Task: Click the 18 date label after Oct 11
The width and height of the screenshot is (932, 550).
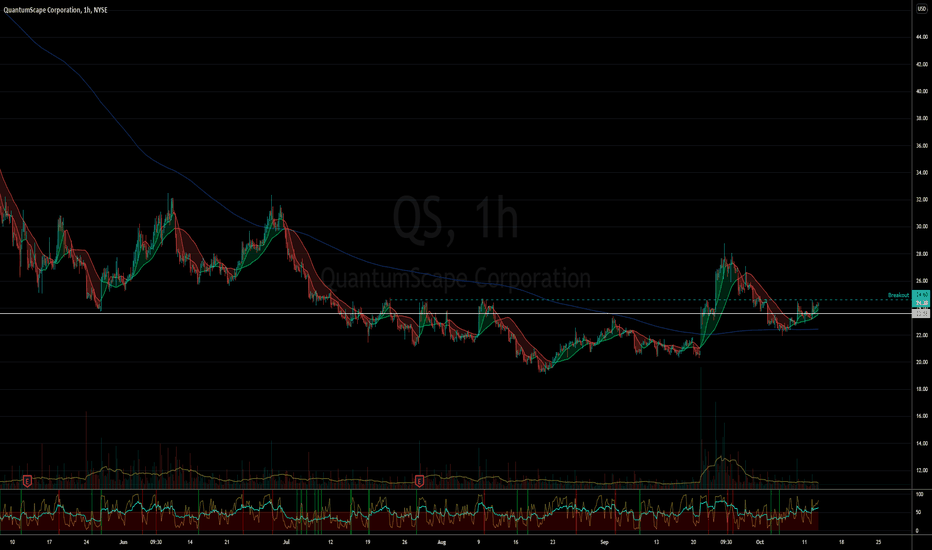Action: [x=842, y=542]
